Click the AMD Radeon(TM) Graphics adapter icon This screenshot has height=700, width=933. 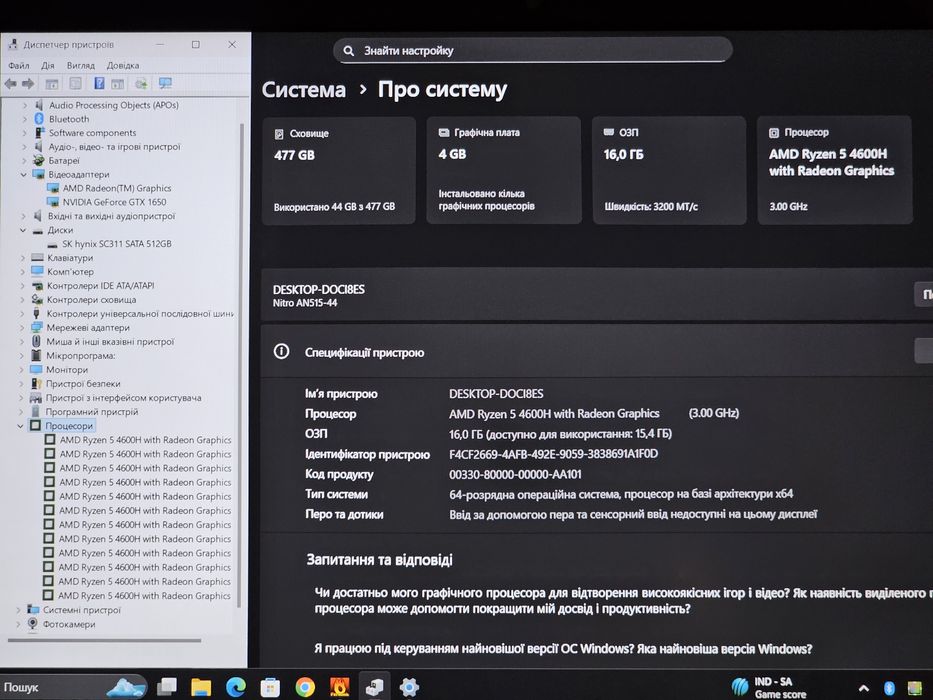(53, 188)
